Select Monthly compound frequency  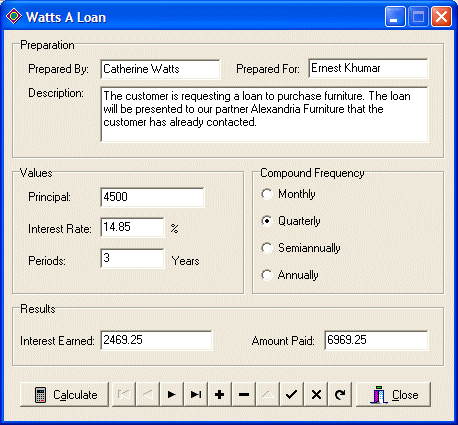pos(288,194)
